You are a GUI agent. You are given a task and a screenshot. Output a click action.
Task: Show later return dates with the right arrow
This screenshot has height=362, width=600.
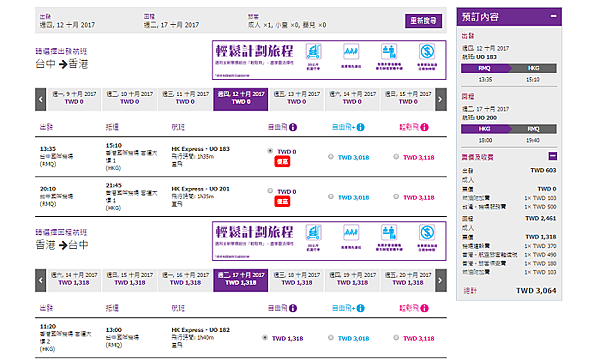tap(441, 280)
